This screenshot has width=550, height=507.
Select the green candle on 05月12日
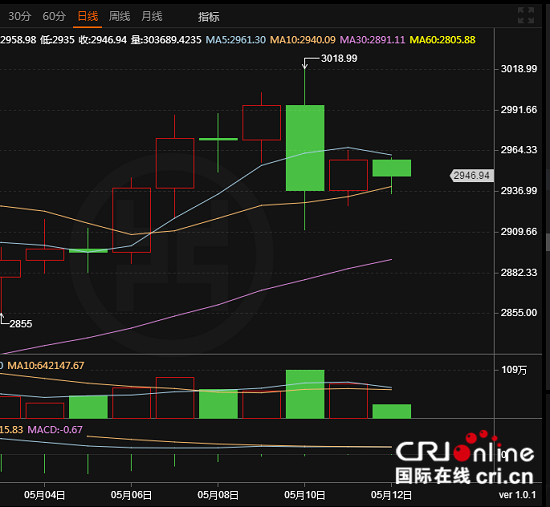tap(391, 168)
